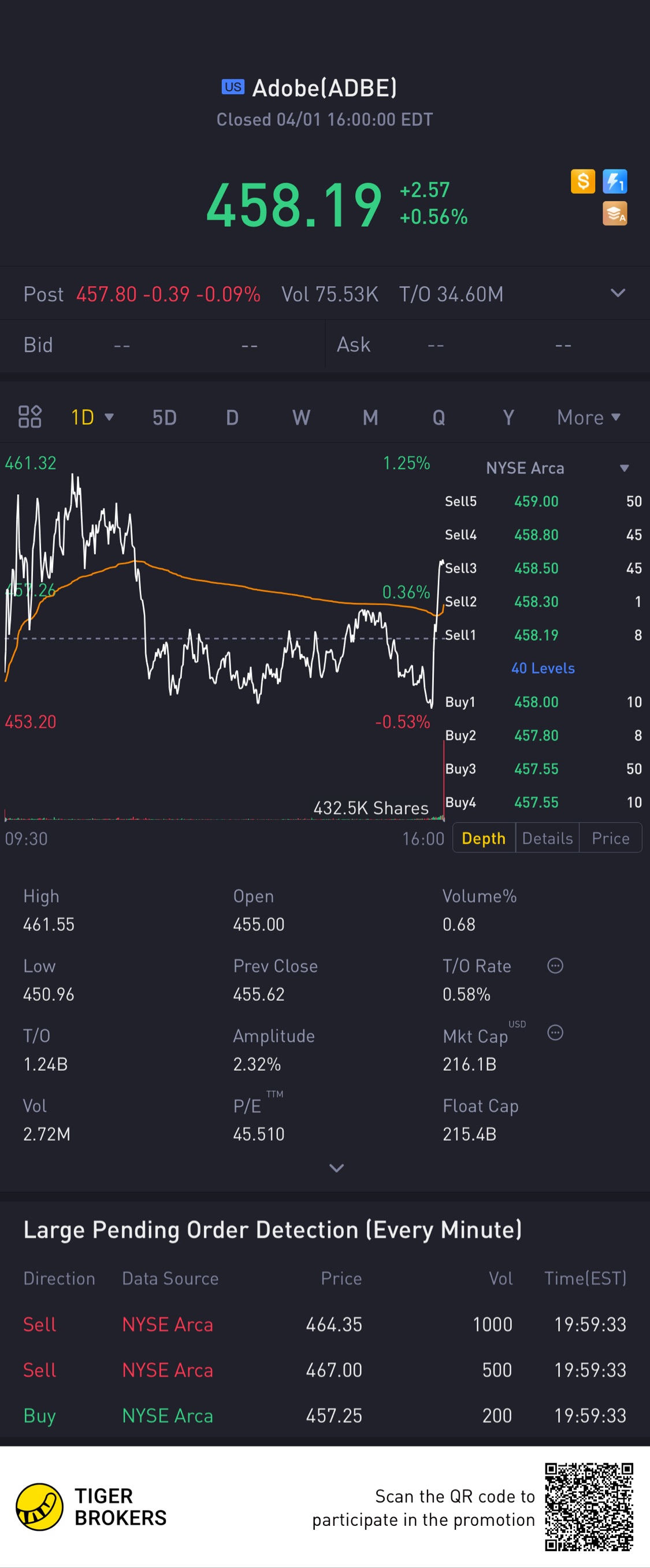
Task: Select the Price tab
Action: (x=611, y=838)
